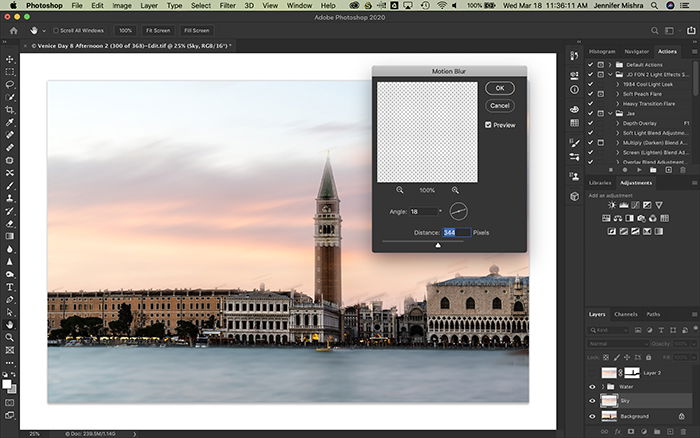700x438 pixels.
Task: Select the Crop tool
Action: [9, 110]
